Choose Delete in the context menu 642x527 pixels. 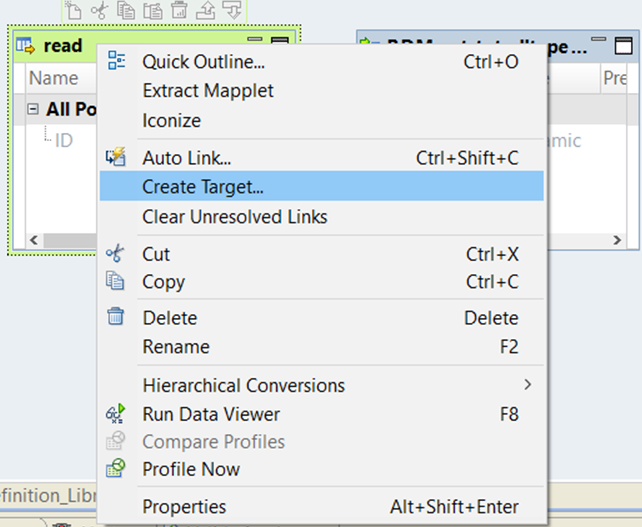coord(321,318)
